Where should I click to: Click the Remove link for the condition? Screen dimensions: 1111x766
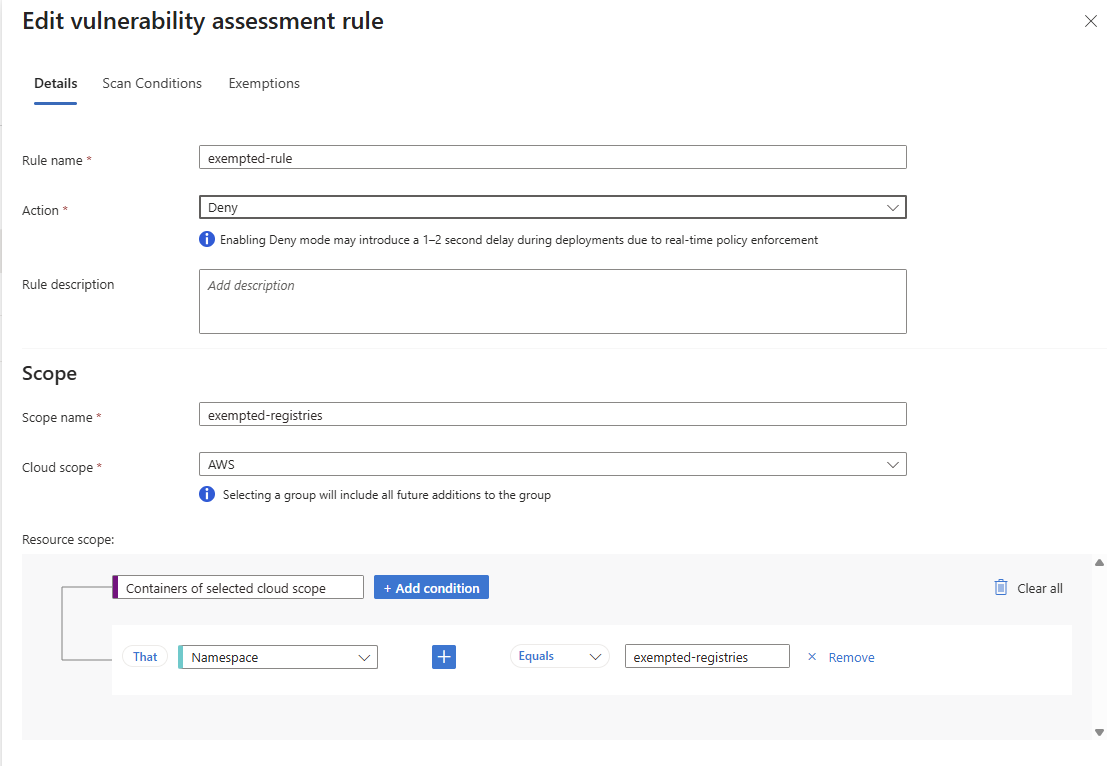tap(851, 657)
